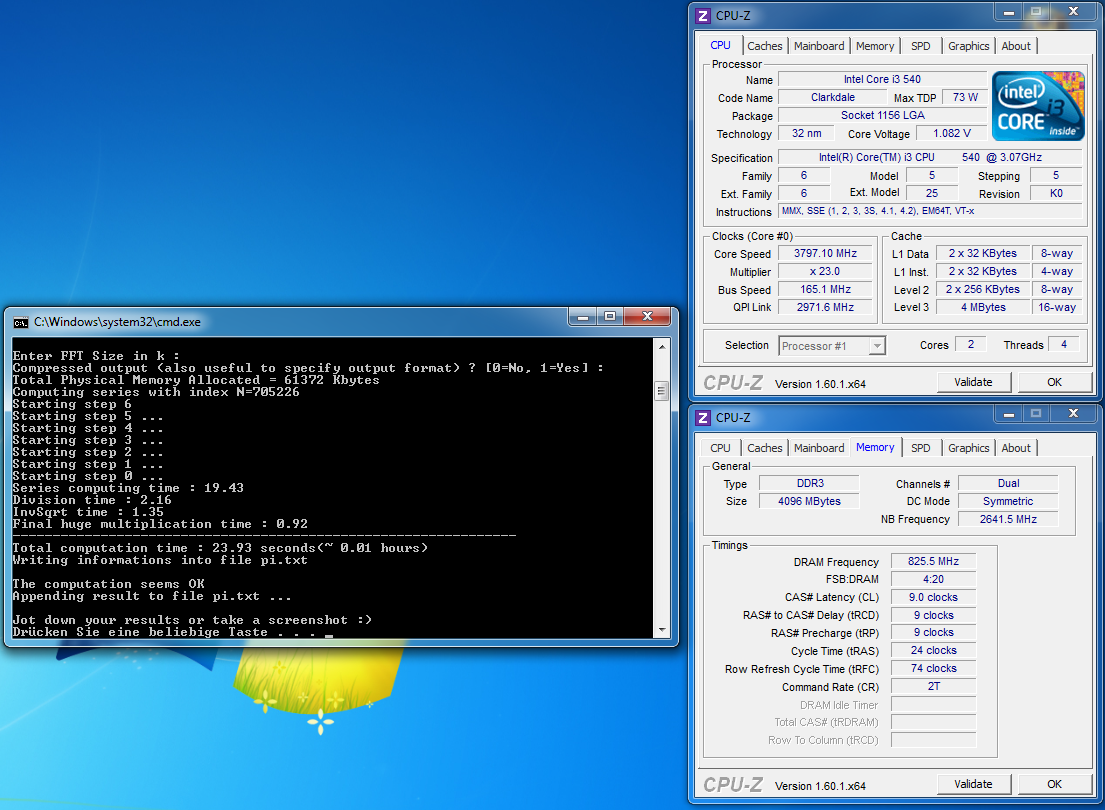Click the processor name Intel Core i3 540
1105x810 pixels.
coord(882,80)
